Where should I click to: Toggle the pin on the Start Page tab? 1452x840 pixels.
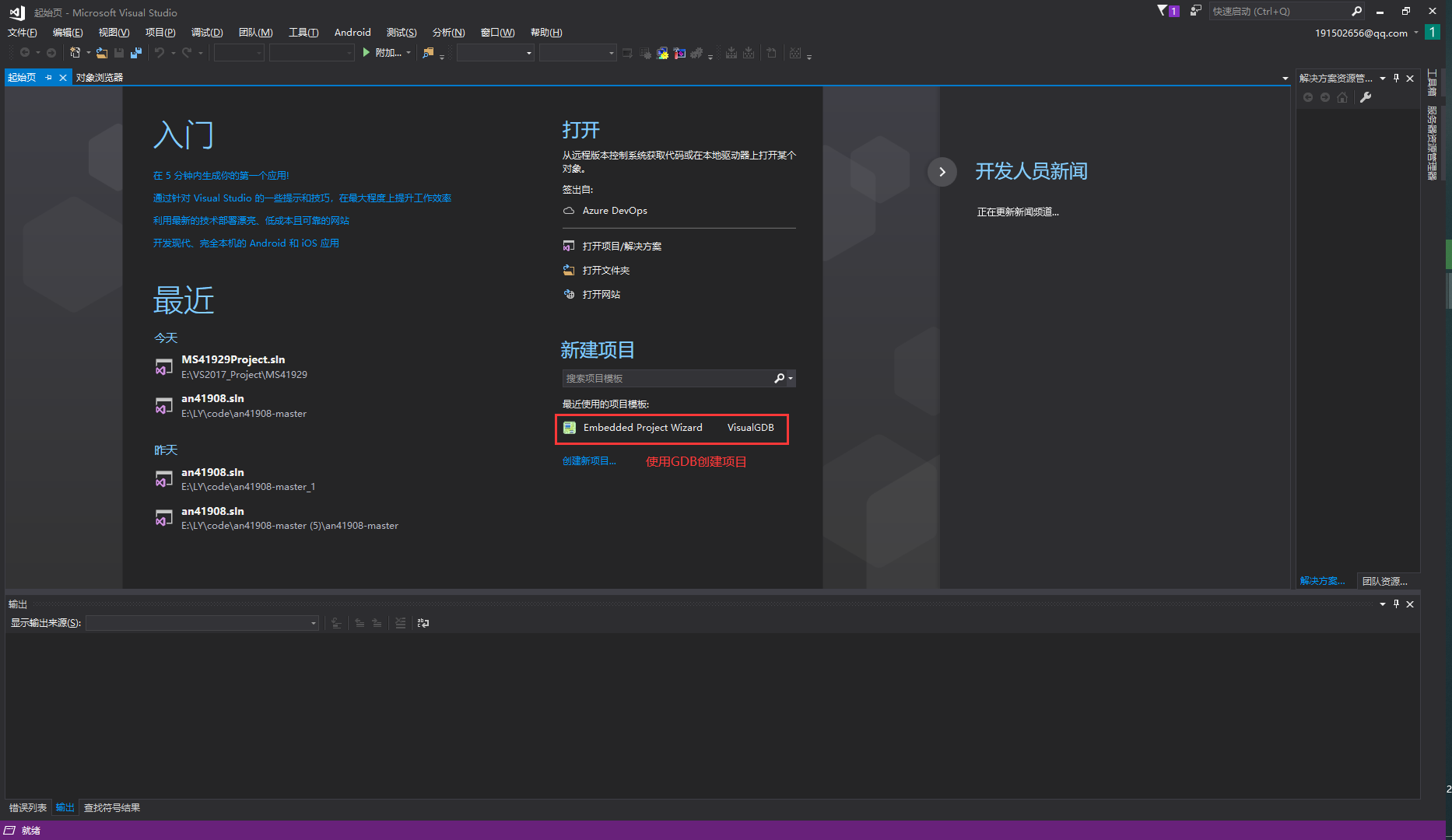click(48, 77)
